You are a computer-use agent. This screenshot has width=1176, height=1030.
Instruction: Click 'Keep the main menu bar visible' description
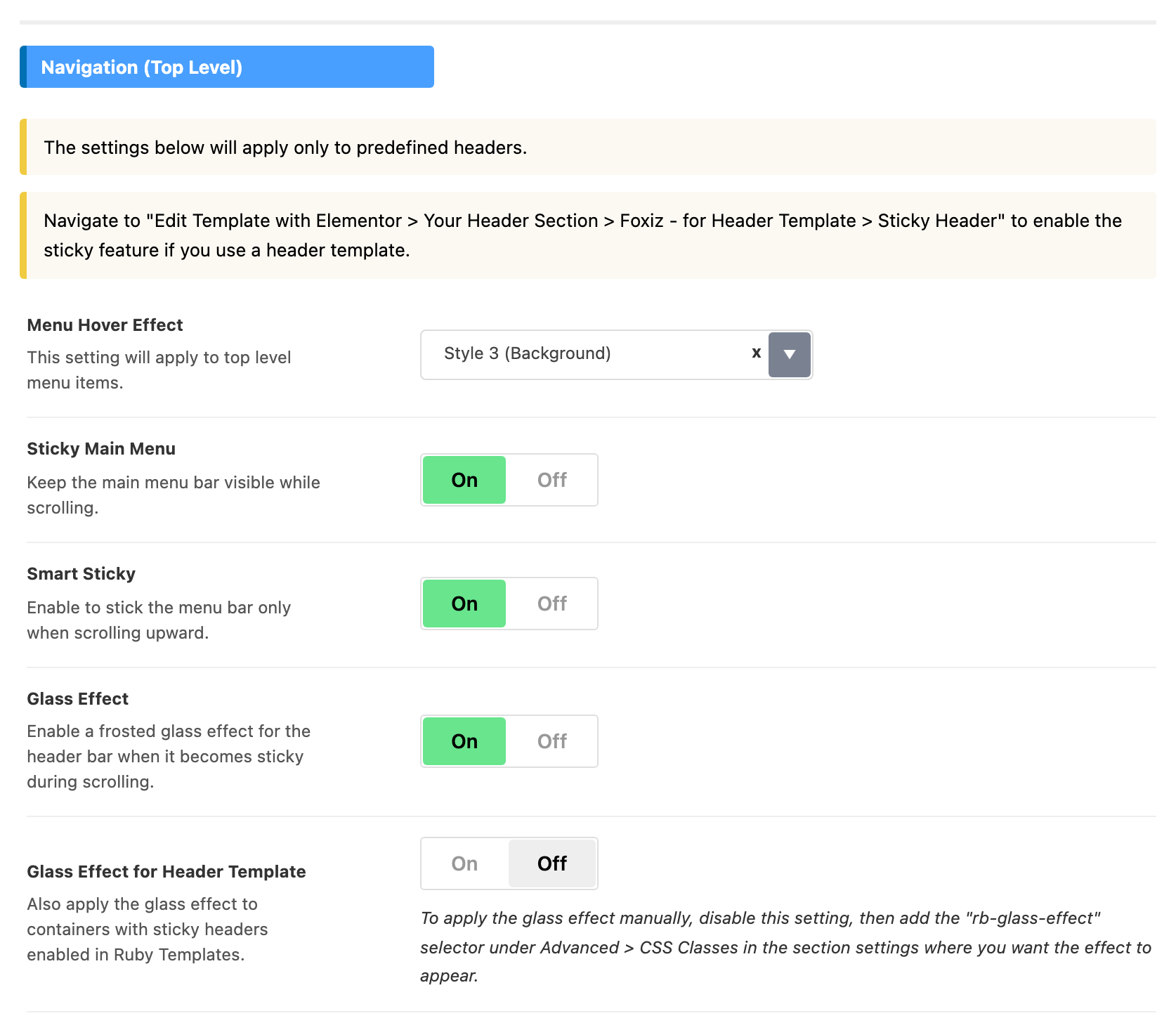pyautogui.click(x=174, y=495)
